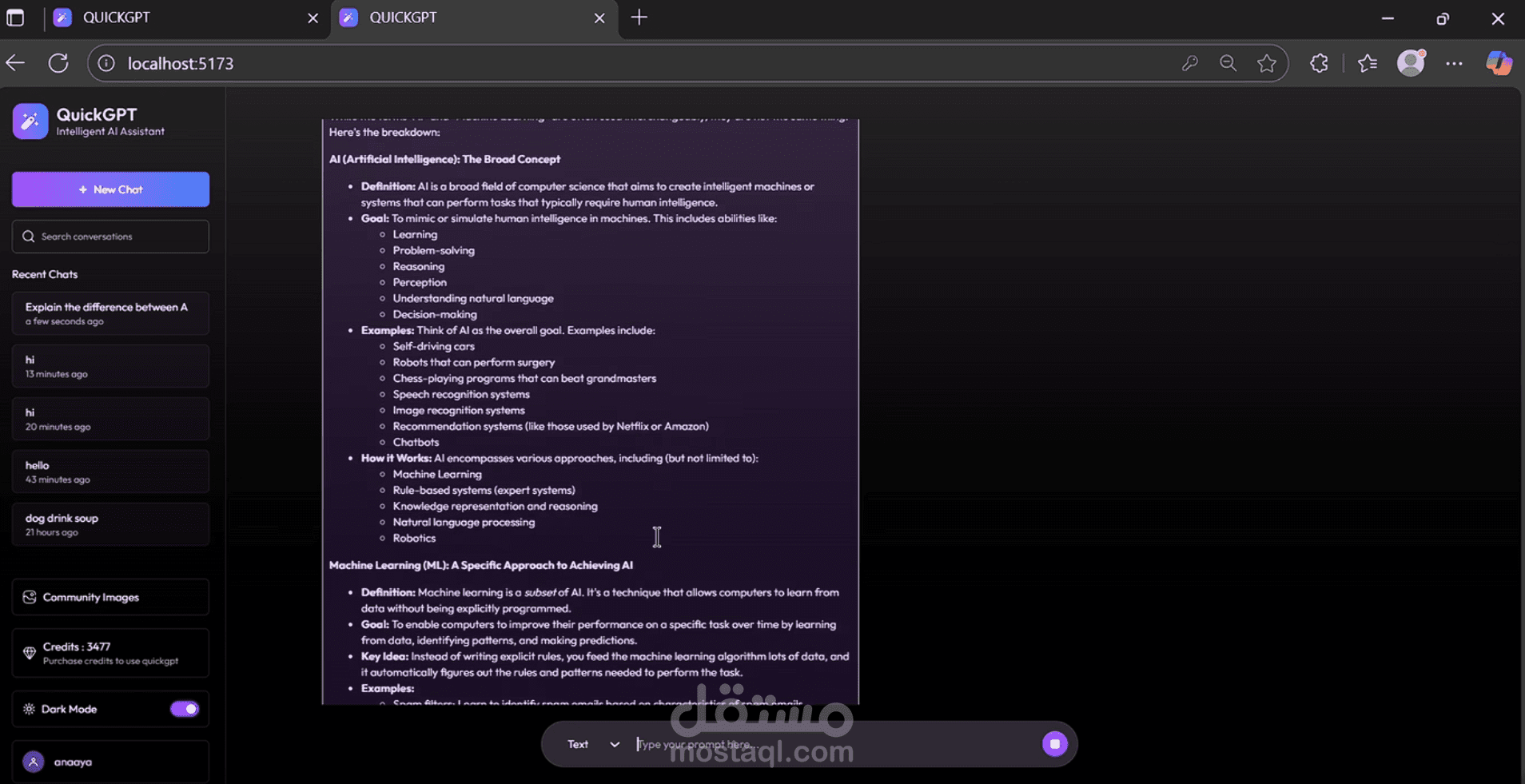
Task: Click the search magnifier icon in sidebar
Action: 29,237
